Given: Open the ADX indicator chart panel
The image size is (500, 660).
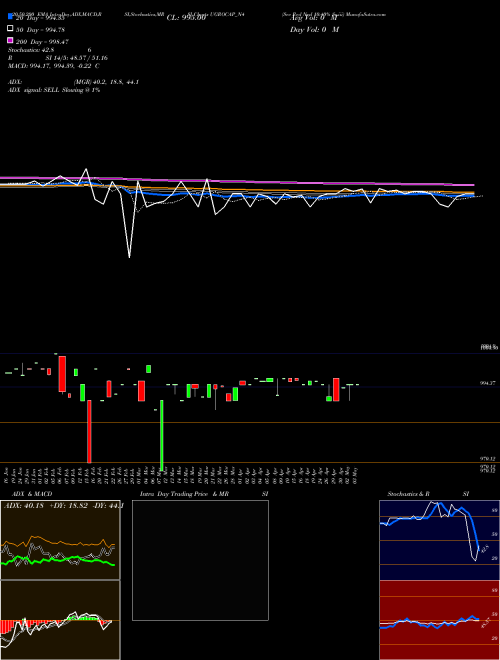Looking at the screenshot, I should 60,540.
